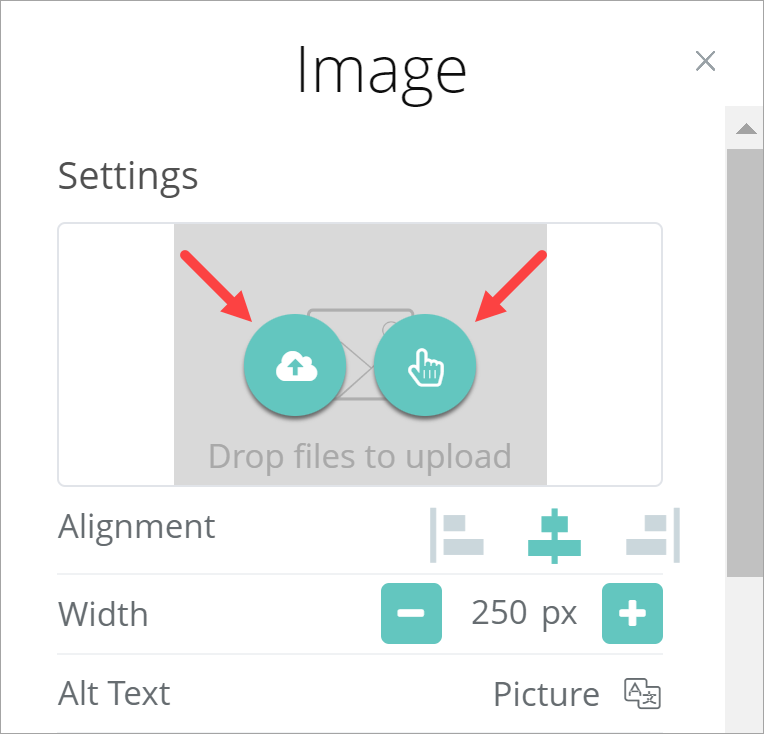Close the Image panel
Image resolution: width=764 pixels, height=734 pixels.
click(x=705, y=62)
